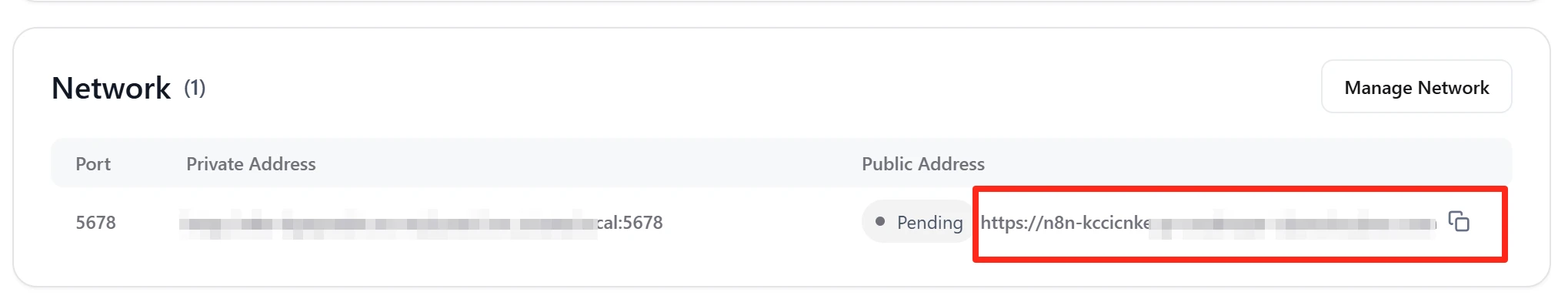This screenshot has height=299, width=1568.
Task: Copy the public address with the copy icon
Action: [1459, 222]
